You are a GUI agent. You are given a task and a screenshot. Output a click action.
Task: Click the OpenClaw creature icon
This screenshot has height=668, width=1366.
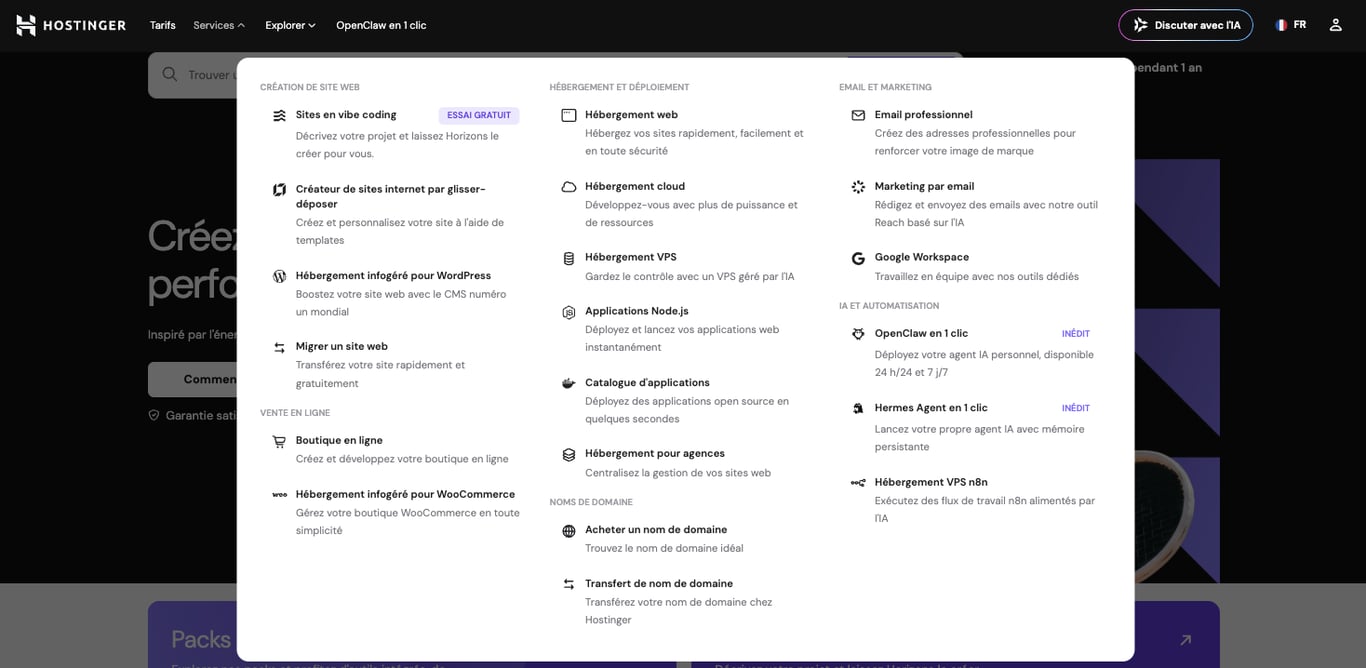click(x=858, y=334)
